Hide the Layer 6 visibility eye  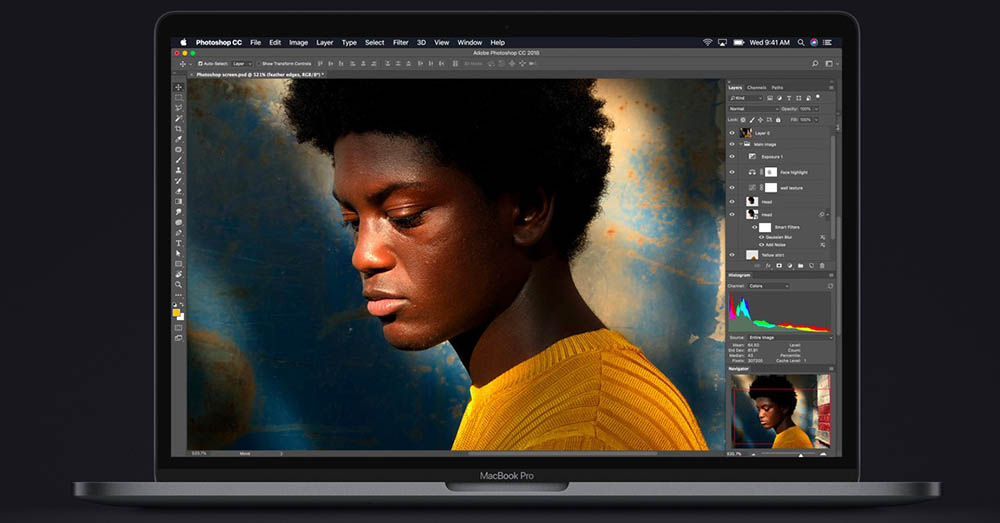point(732,133)
